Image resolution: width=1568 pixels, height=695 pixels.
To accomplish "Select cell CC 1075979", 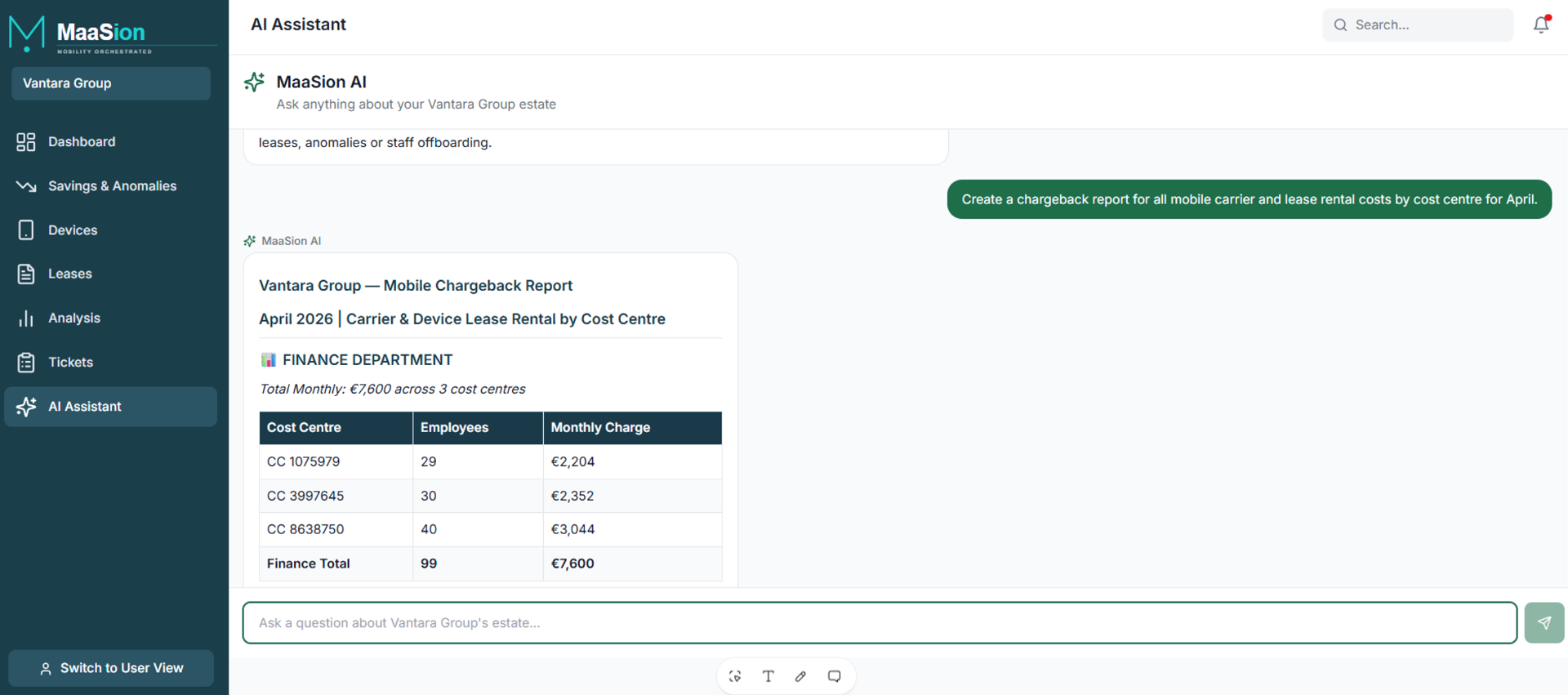I will (x=336, y=461).
